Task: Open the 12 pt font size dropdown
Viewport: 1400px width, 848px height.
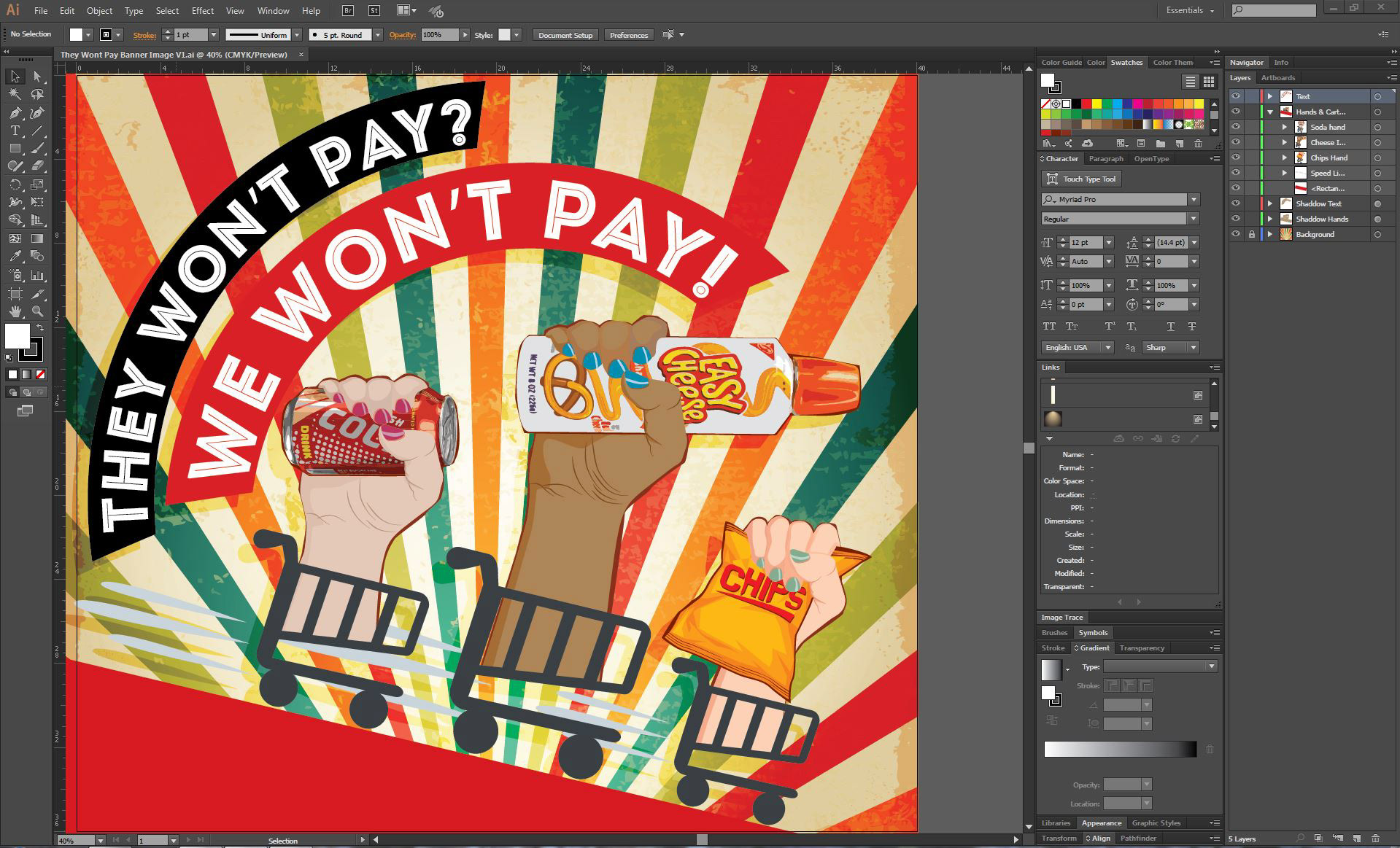Action: tap(1109, 242)
